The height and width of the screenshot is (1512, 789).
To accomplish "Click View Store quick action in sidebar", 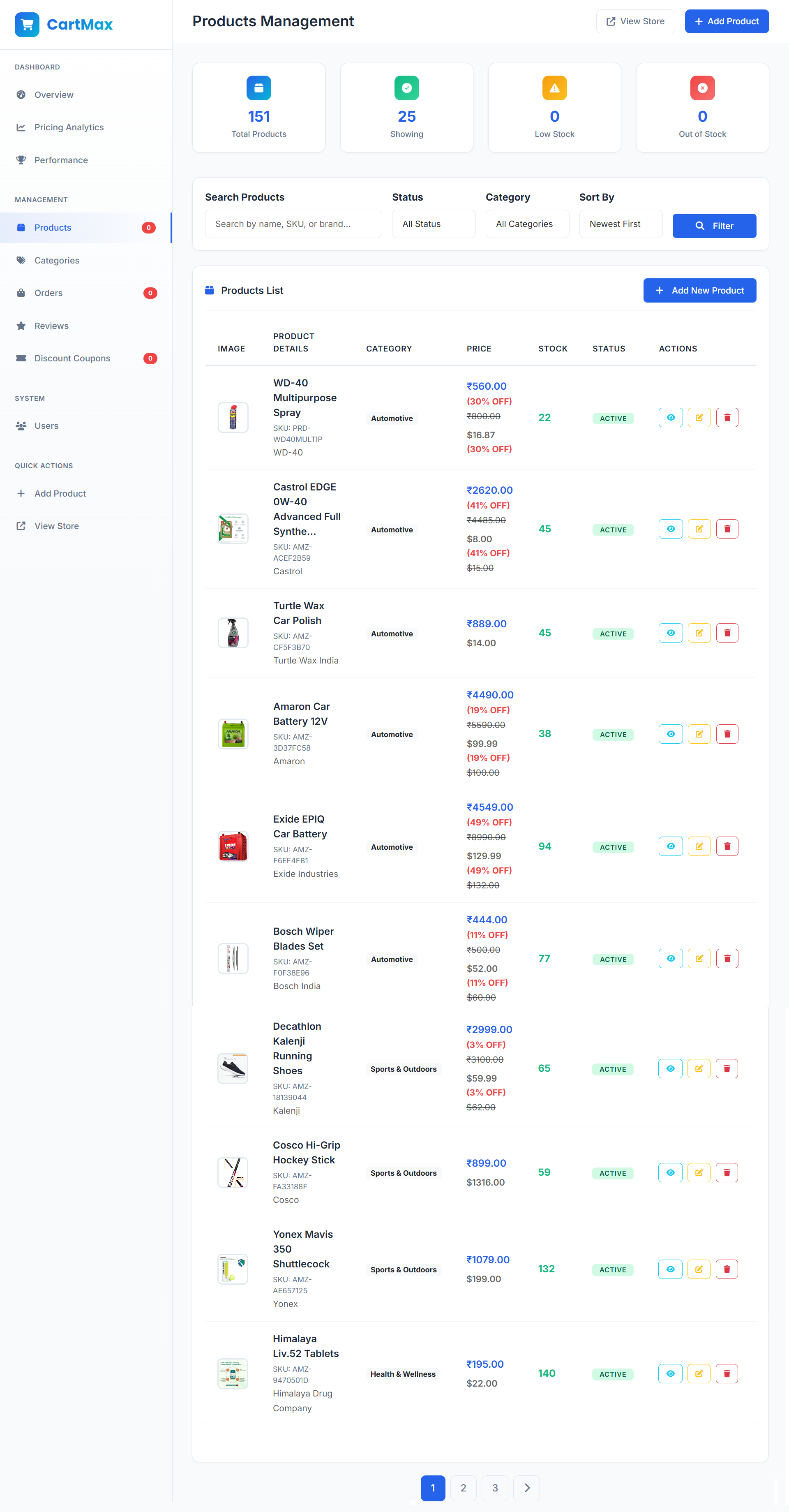I will tap(85, 526).
